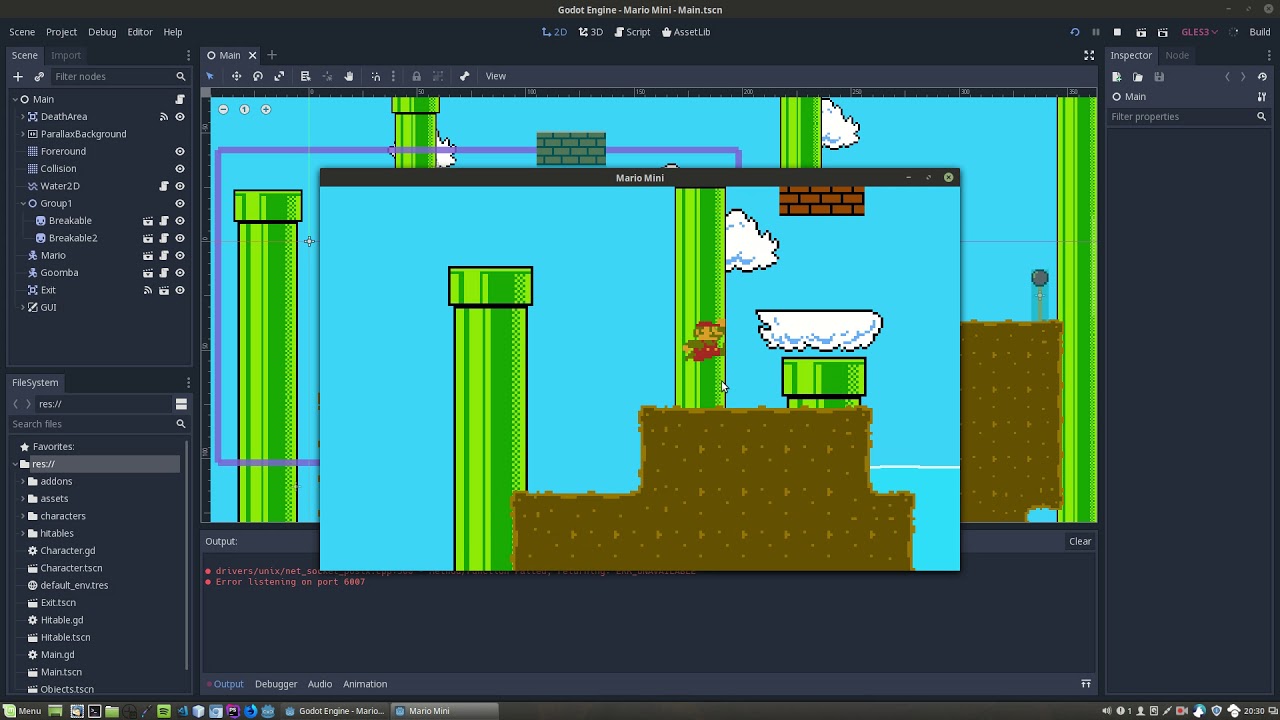Screen dimensions: 1280x720
Task: Toggle visibility of Mario node
Action: (x=180, y=256)
